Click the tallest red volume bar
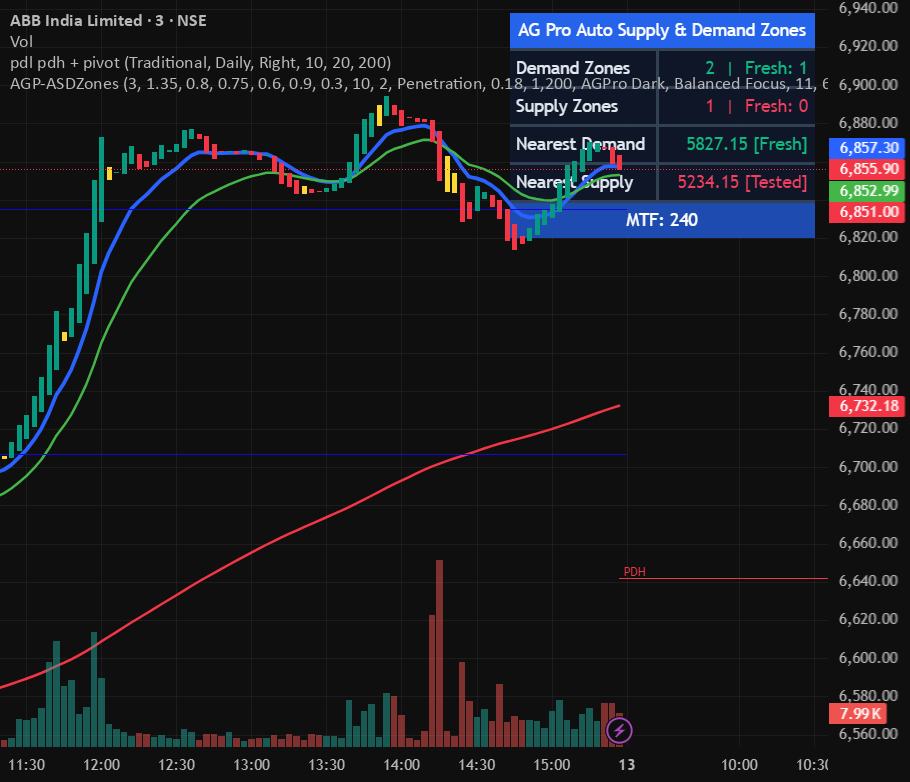Viewport: 910px width, 782px height. click(x=439, y=653)
